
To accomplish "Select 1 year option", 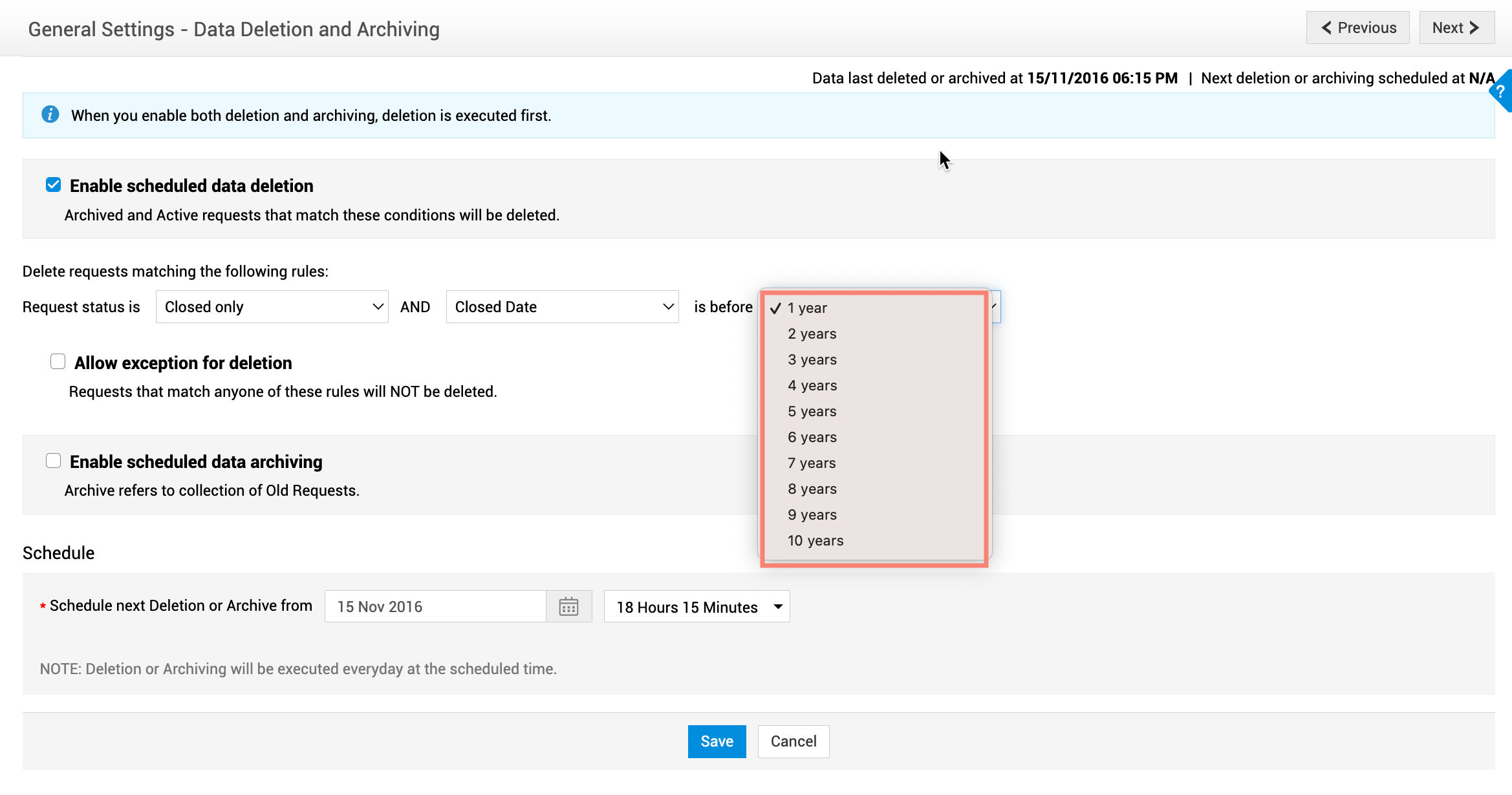I will coord(874,308).
